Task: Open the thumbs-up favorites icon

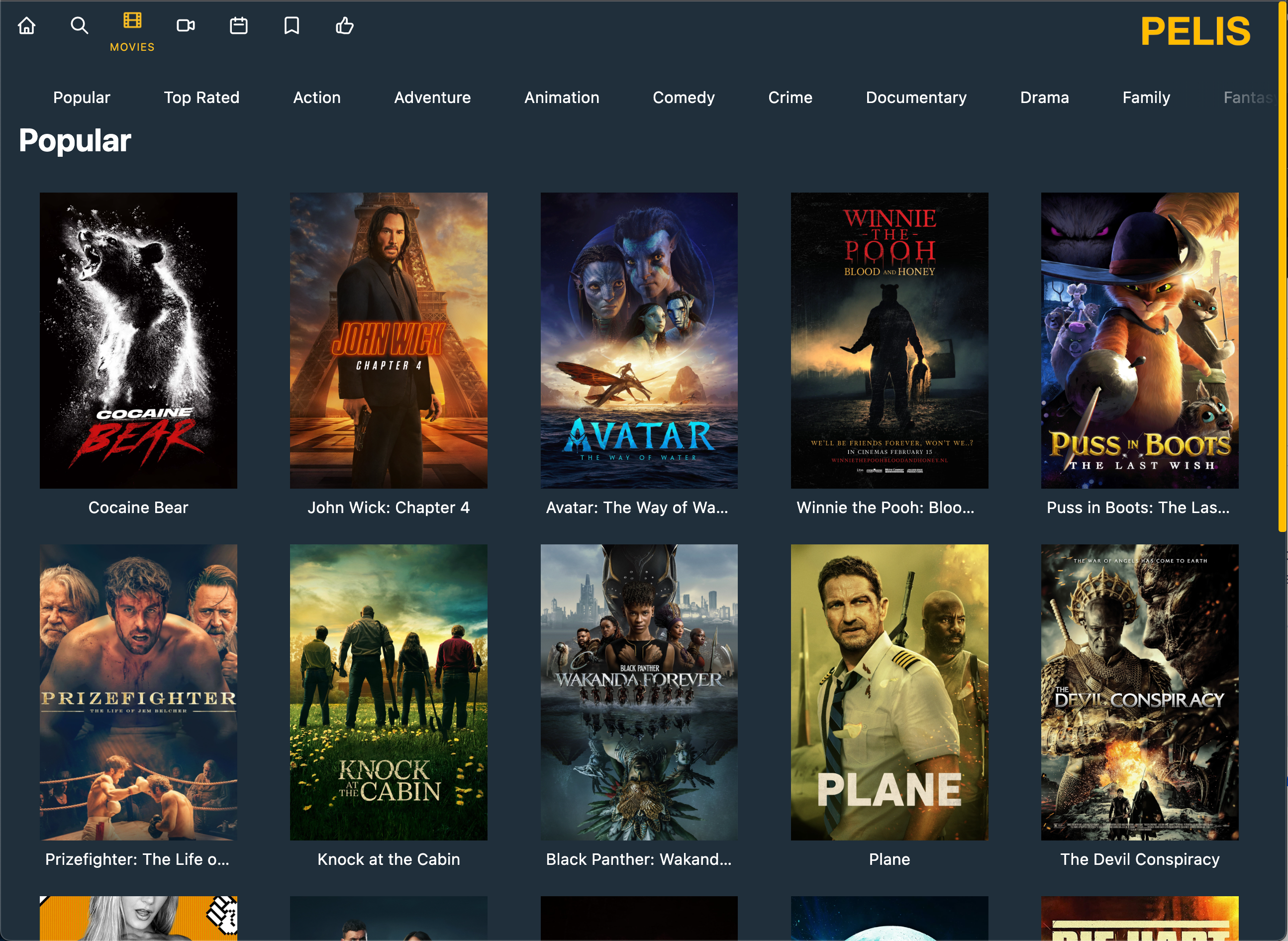Action: click(344, 26)
